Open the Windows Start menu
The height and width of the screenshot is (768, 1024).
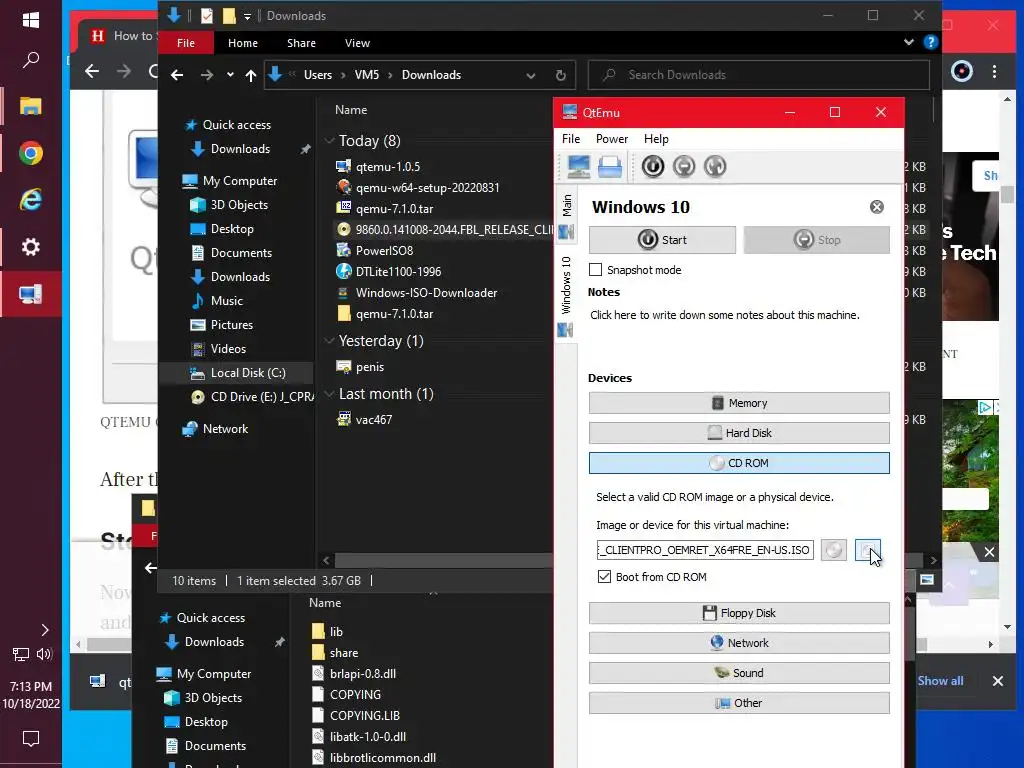tap(31, 20)
